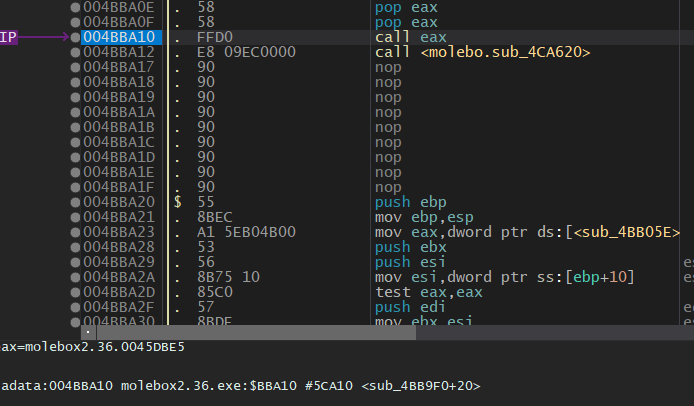Toggle breakpoint dot beside address 004BBA20
The image size is (694, 406).
click(x=75, y=202)
